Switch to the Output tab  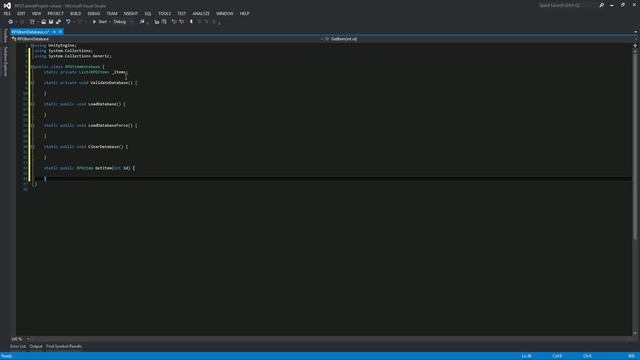tap(36, 347)
